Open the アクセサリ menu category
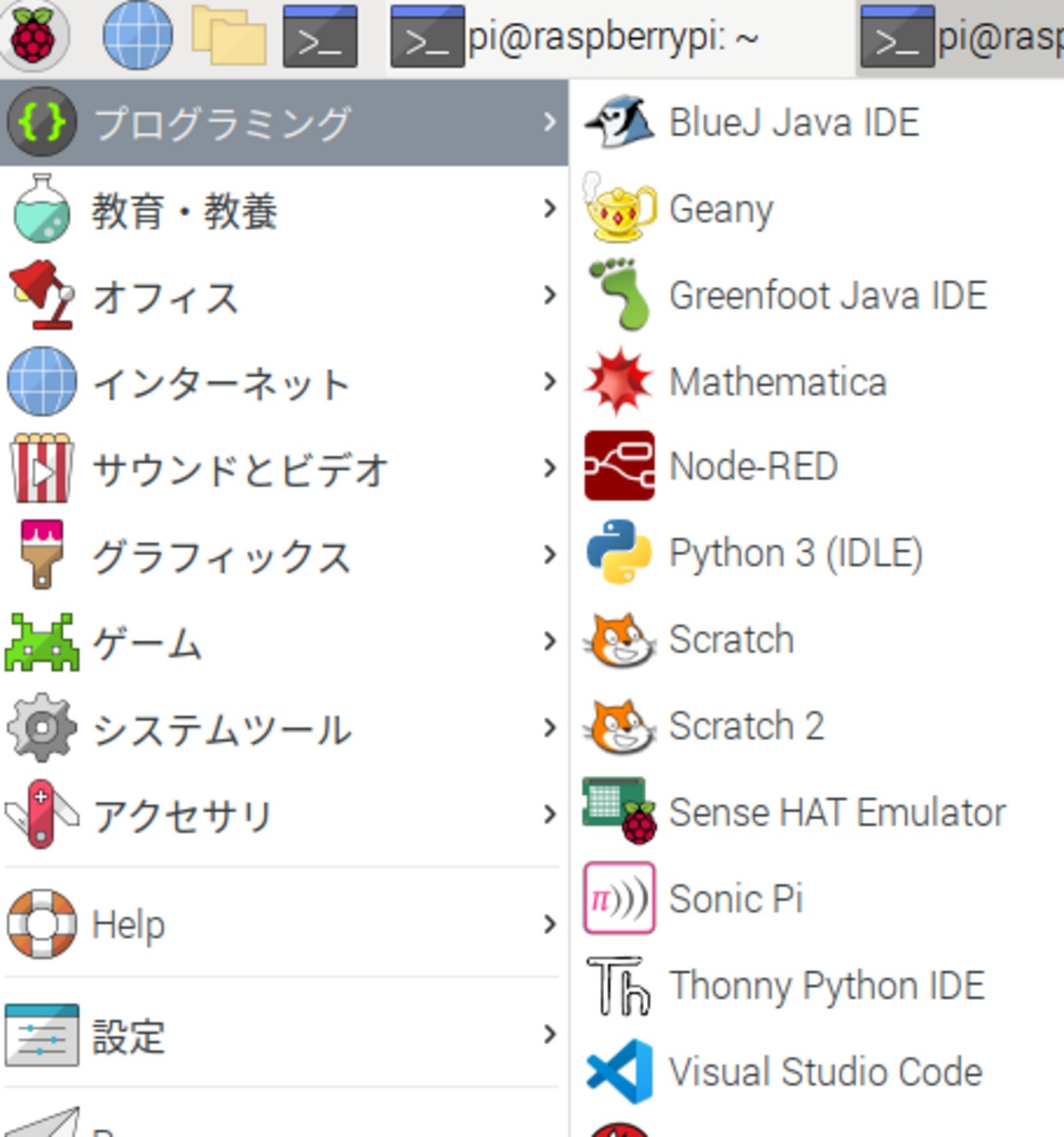The width and height of the screenshot is (1064, 1137). [x=283, y=814]
